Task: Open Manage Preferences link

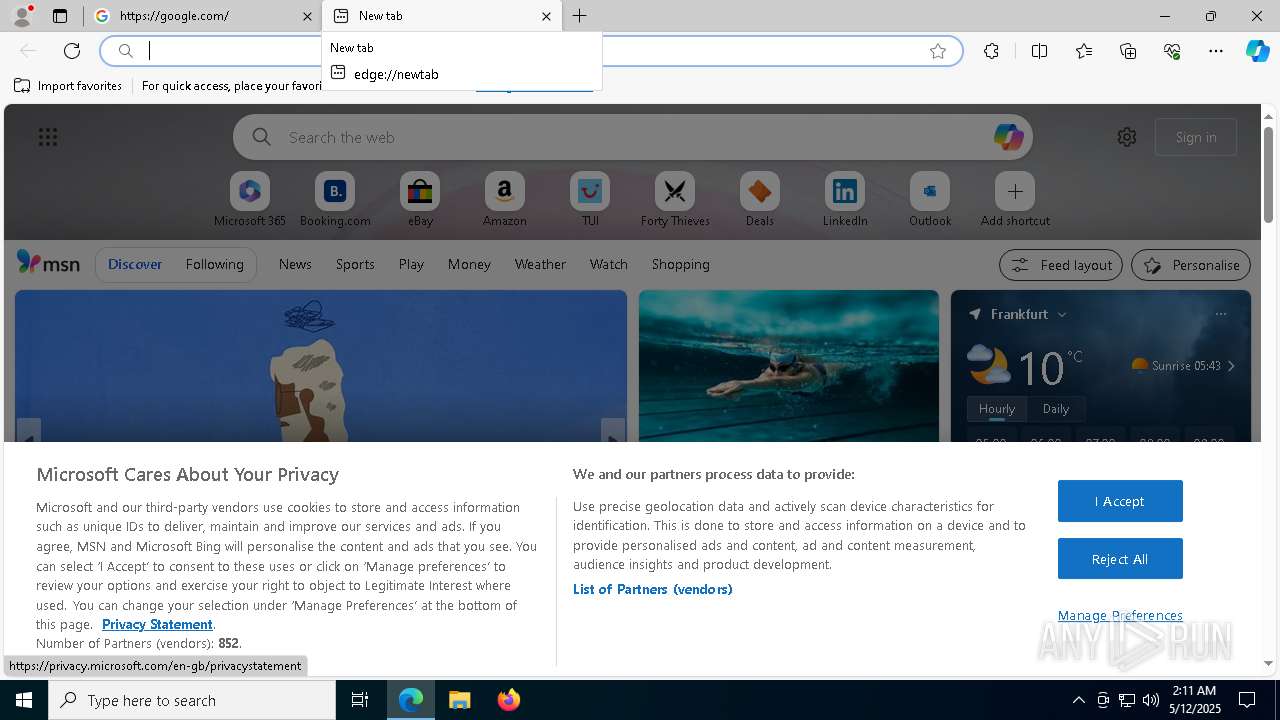Action: point(1120,615)
